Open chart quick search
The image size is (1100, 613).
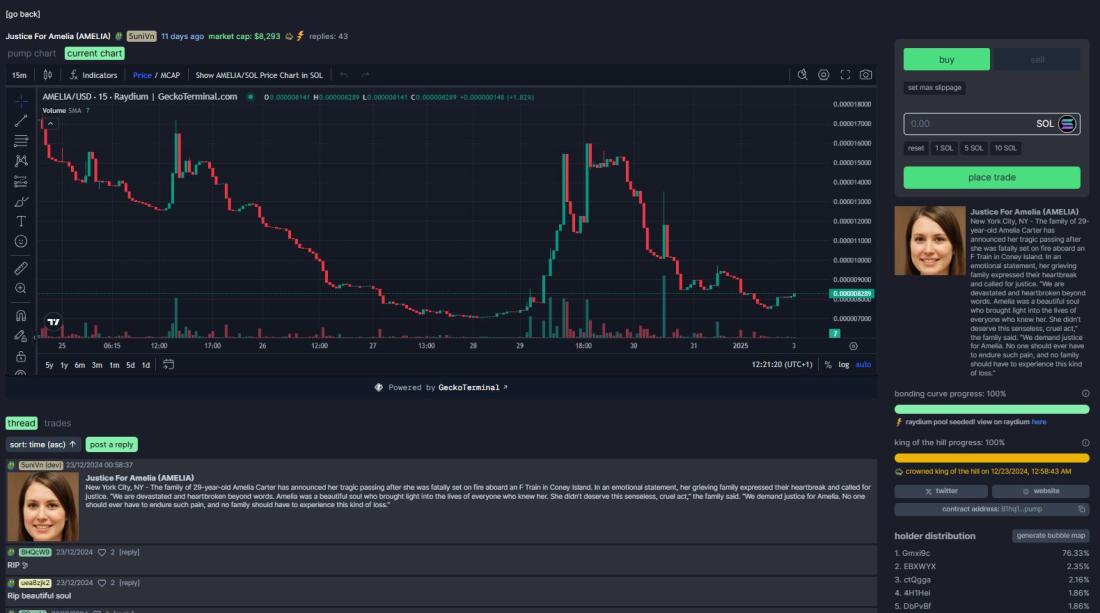[802, 75]
